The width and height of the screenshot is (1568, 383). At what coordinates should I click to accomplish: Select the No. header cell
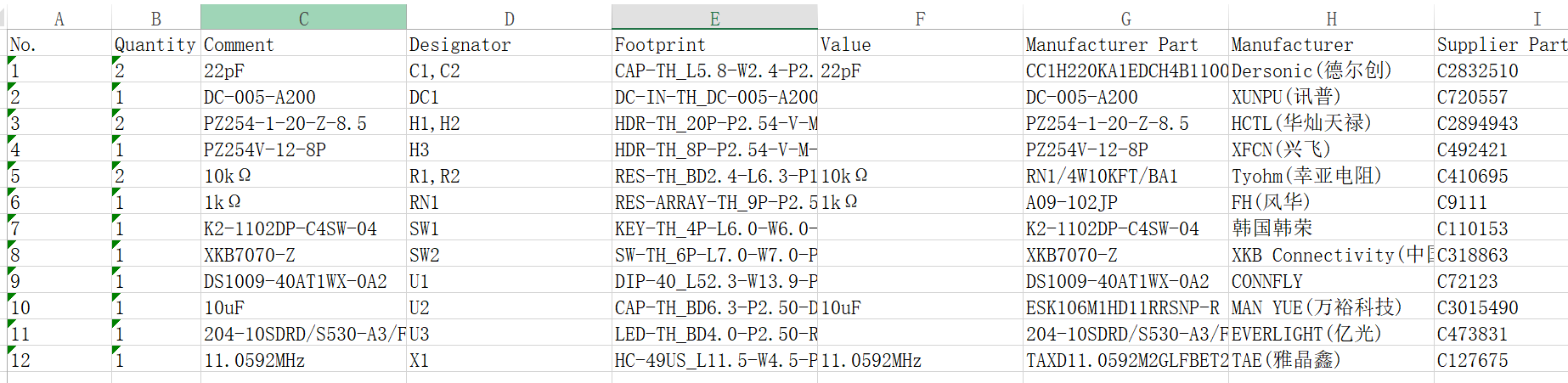click(x=59, y=45)
